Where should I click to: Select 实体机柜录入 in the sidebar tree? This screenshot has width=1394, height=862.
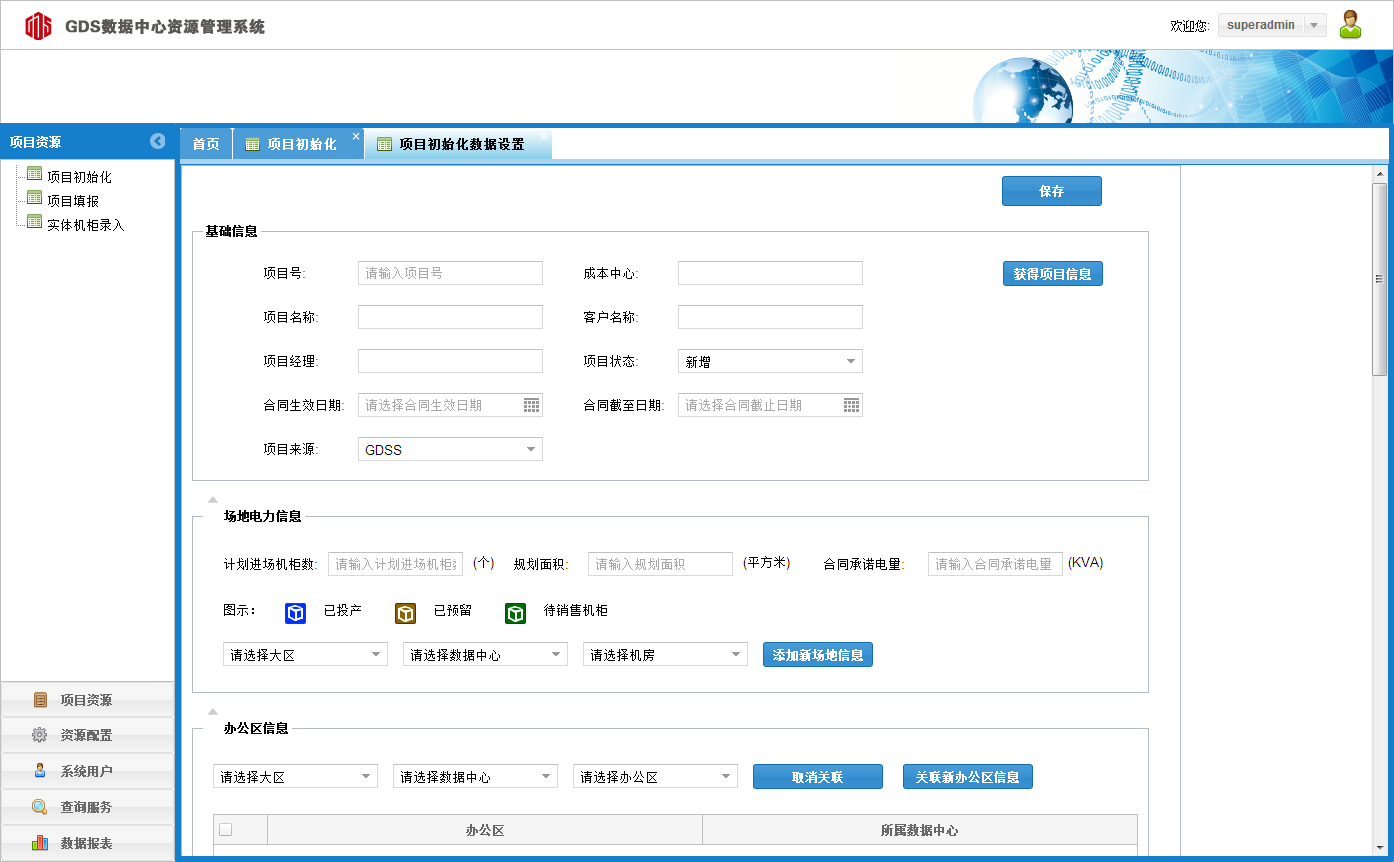click(x=85, y=225)
